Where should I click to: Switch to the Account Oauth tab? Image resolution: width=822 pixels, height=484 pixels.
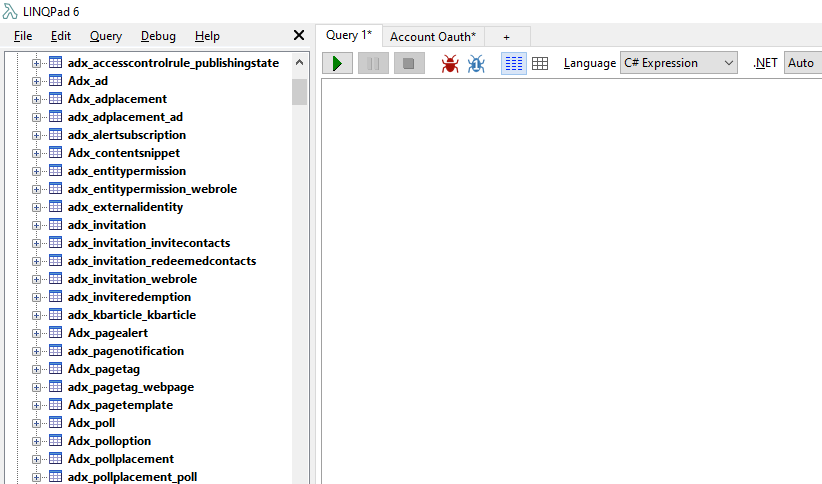tap(433, 37)
